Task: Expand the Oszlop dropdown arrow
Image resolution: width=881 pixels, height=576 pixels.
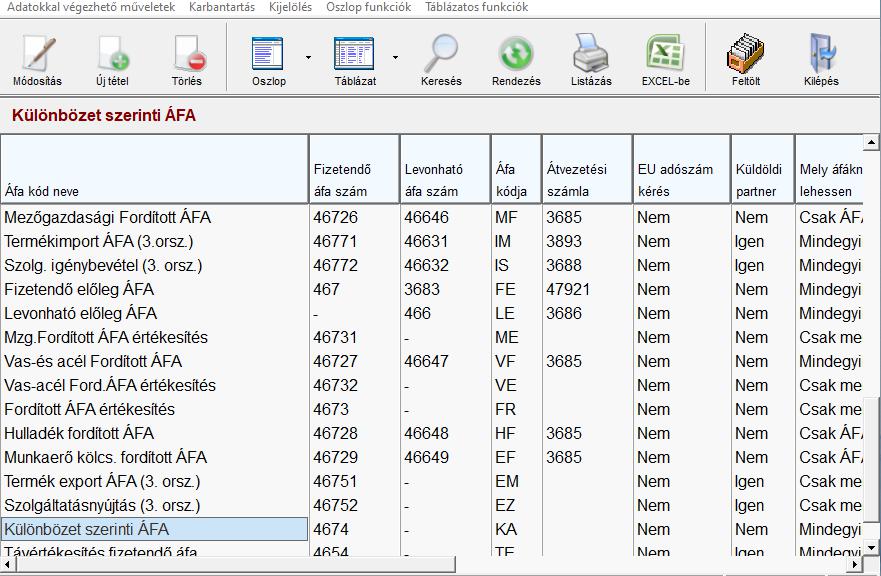Action: click(x=308, y=58)
